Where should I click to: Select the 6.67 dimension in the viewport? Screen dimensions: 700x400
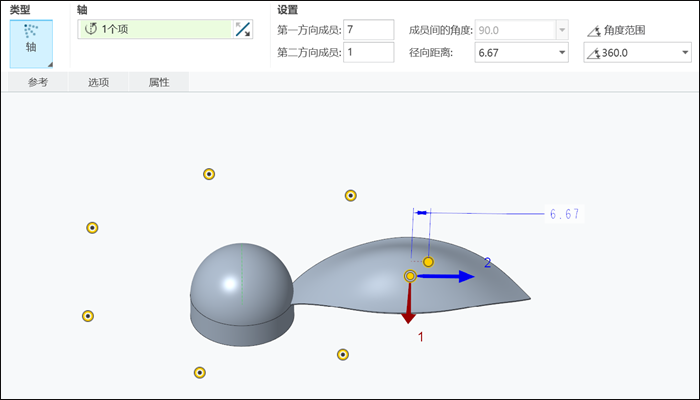(564, 214)
